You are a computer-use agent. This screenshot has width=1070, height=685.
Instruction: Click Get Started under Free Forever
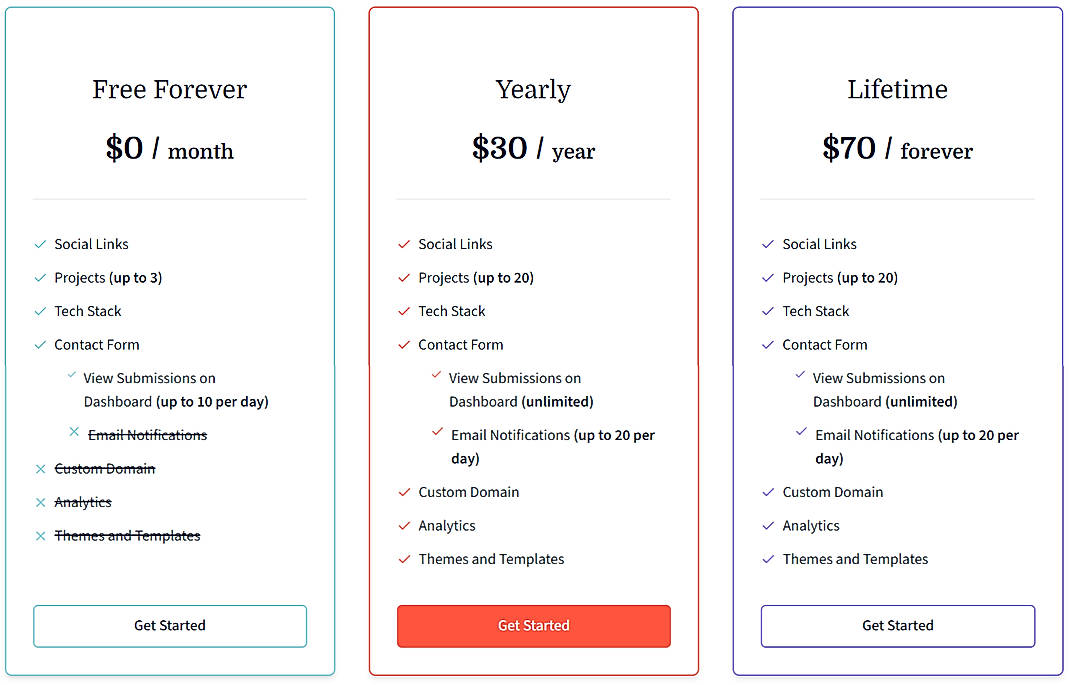169,626
